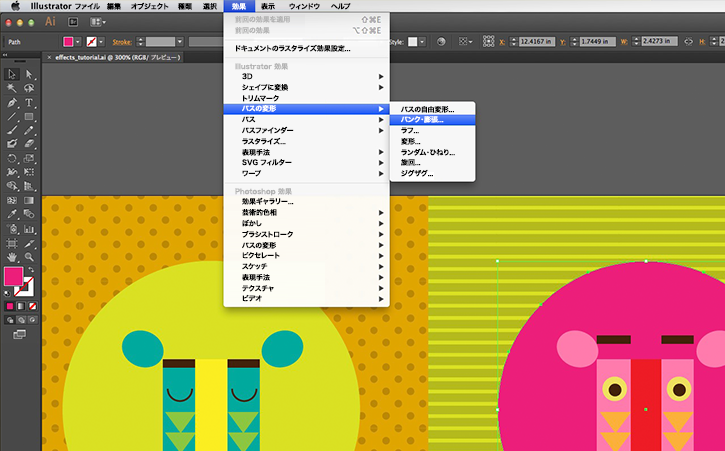
Task: Open the fill color dropdown arrow
Action: [x=78, y=42]
